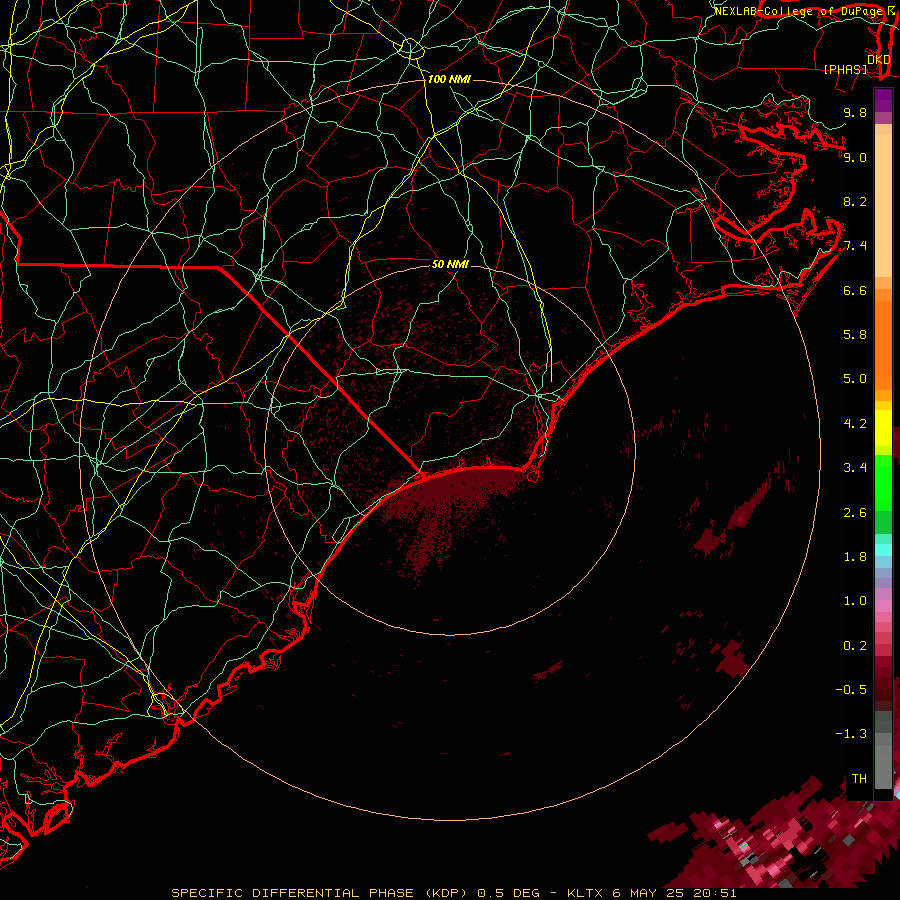900x900 pixels.
Task: Click the 0.2 scale label
Action: tap(855, 646)
